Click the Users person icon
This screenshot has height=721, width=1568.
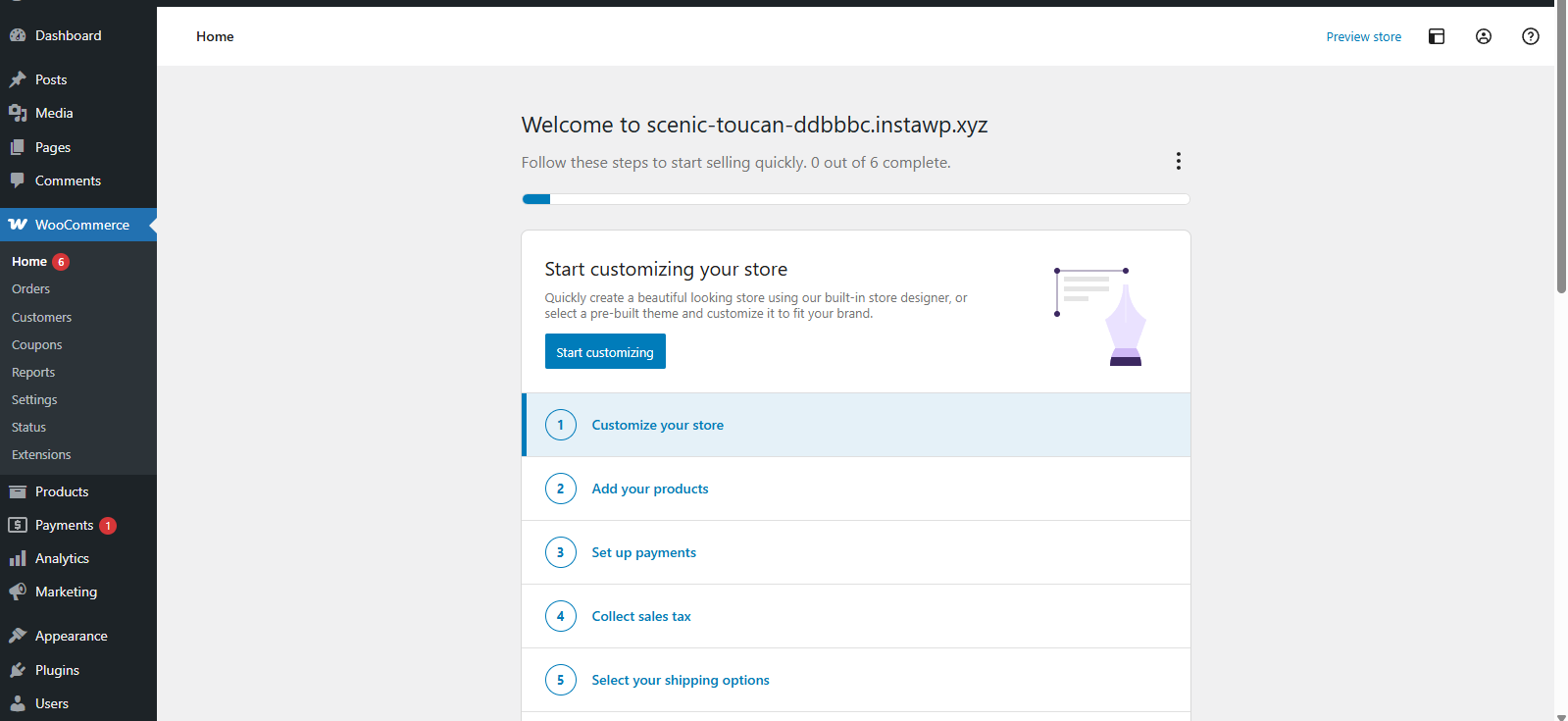point(18,703)
